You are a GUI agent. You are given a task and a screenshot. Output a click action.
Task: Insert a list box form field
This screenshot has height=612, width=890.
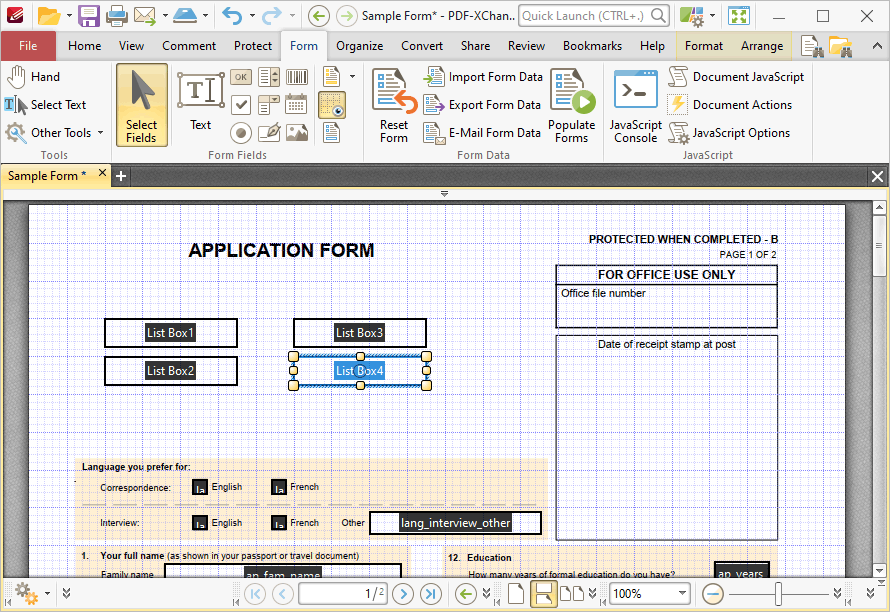268,77
